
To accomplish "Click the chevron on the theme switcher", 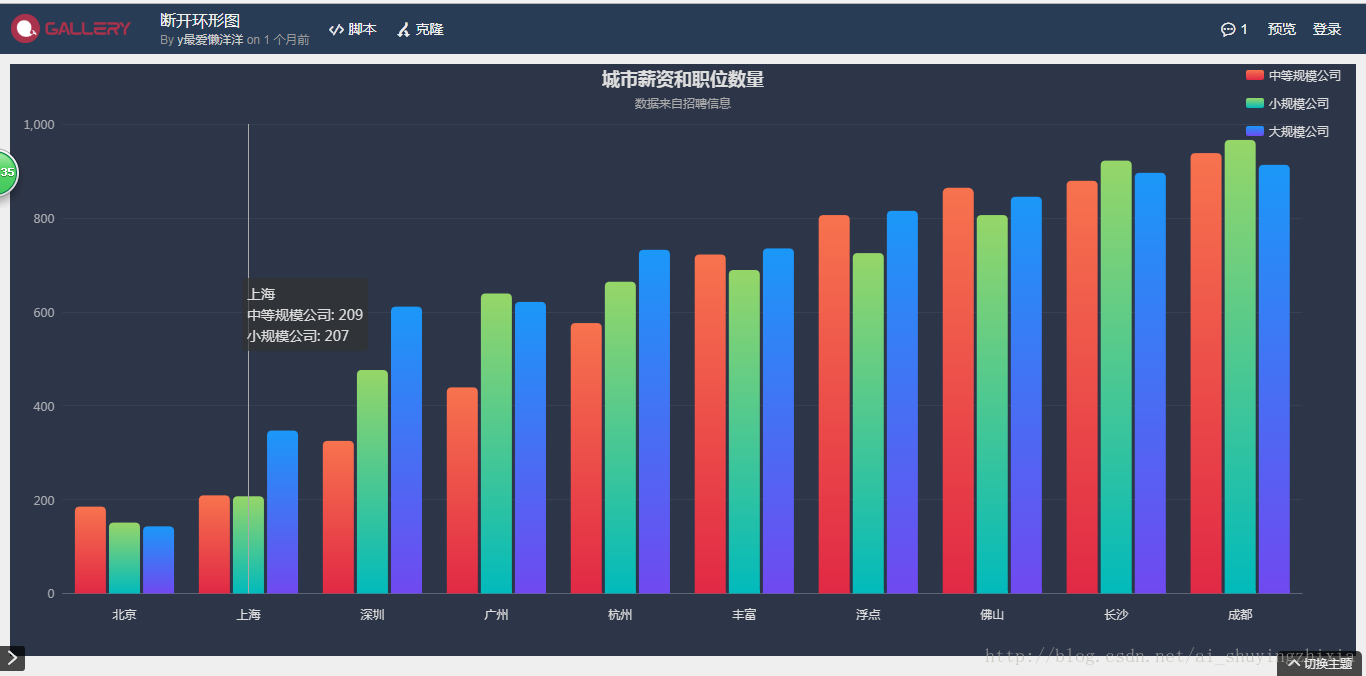I will coord(1295,662).
